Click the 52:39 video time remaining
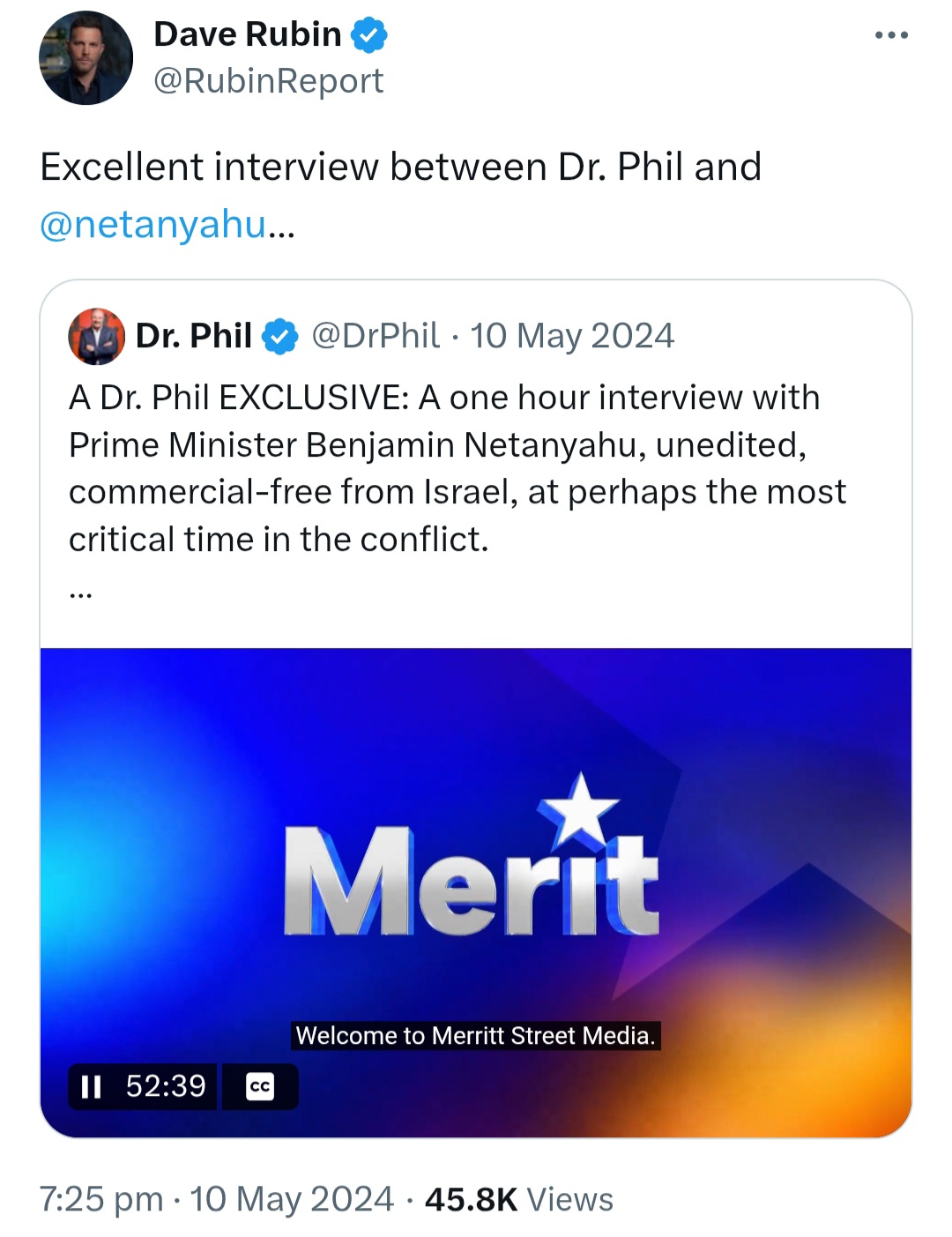Image resolution: width=952 pixels, height=1237 pixels. (166, 1086)
